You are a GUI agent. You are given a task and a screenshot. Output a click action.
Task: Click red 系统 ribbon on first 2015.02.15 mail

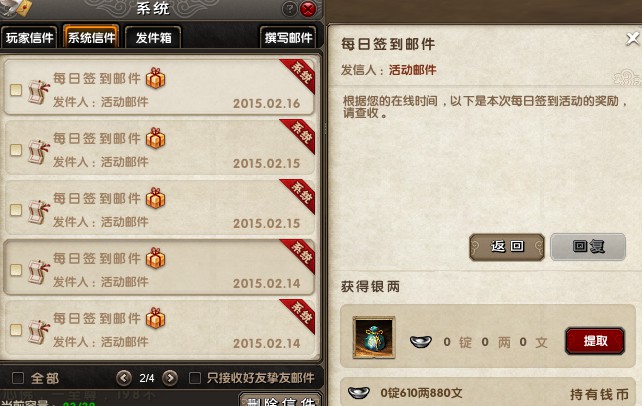298,135
